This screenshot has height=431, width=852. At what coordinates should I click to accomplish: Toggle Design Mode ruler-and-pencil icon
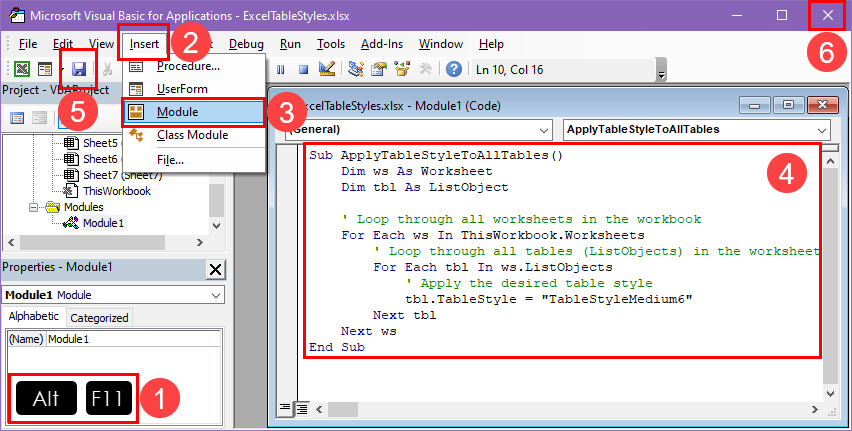pos(327,69)
